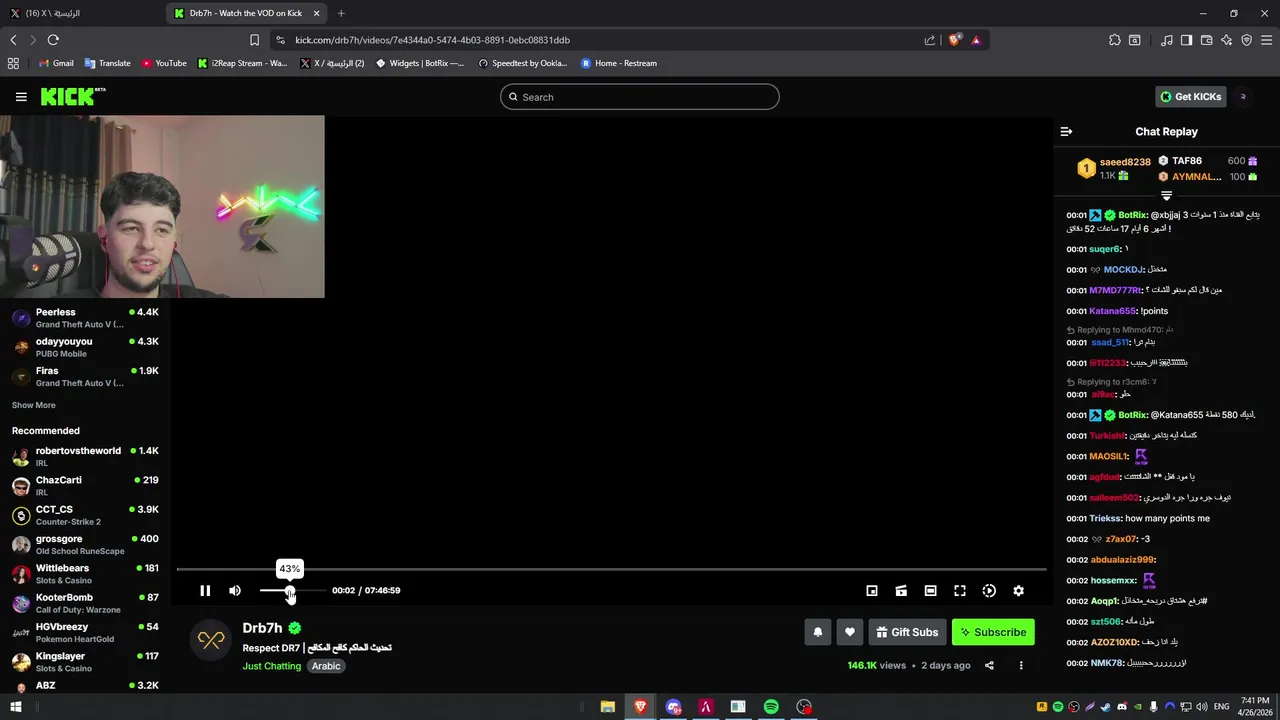Click the Kick search field
The width and height of the screenshot is (1280, 720).
coord(640,97)
